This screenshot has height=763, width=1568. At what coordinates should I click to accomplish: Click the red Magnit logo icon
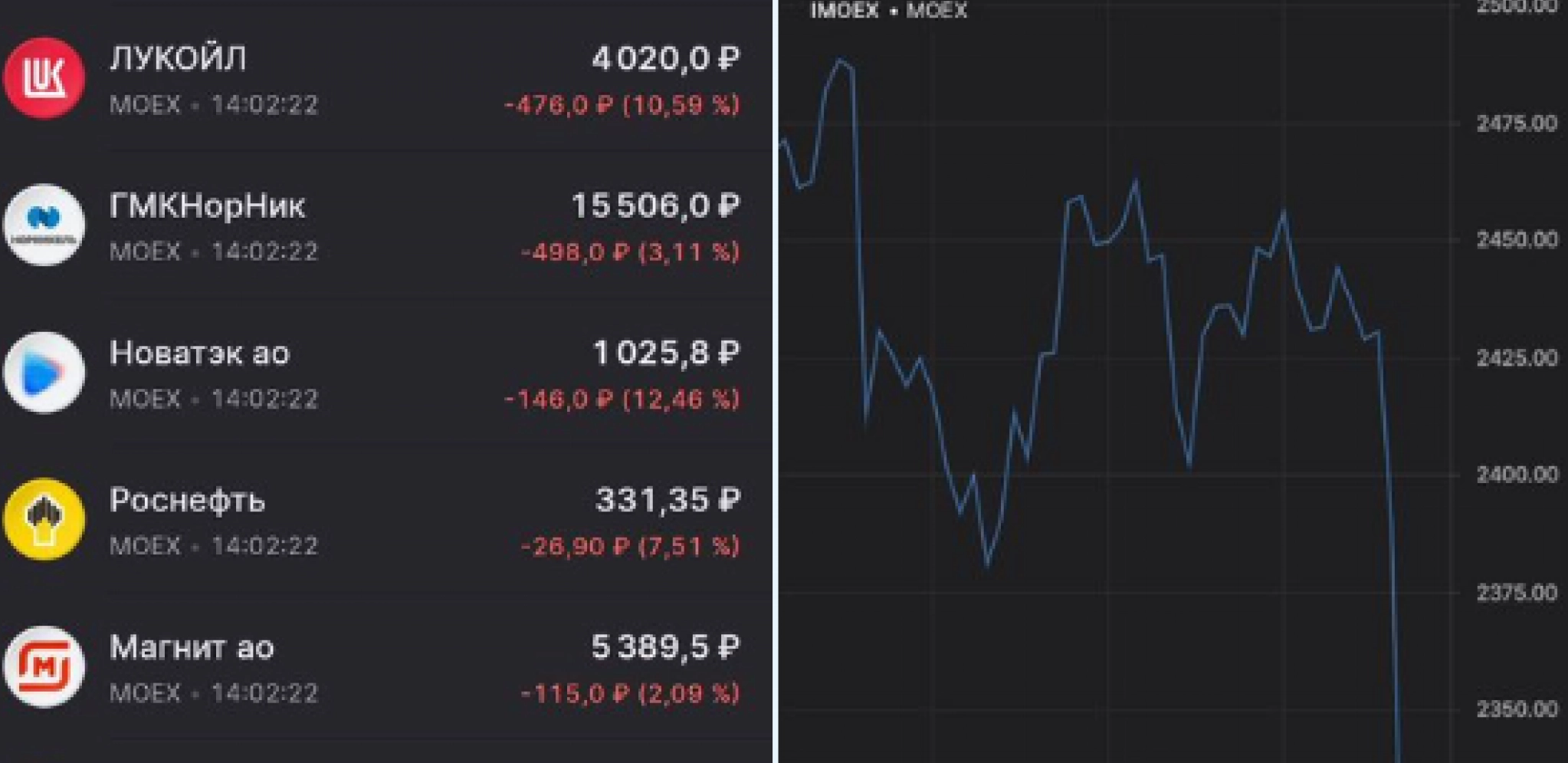click(x=44, y=667)
